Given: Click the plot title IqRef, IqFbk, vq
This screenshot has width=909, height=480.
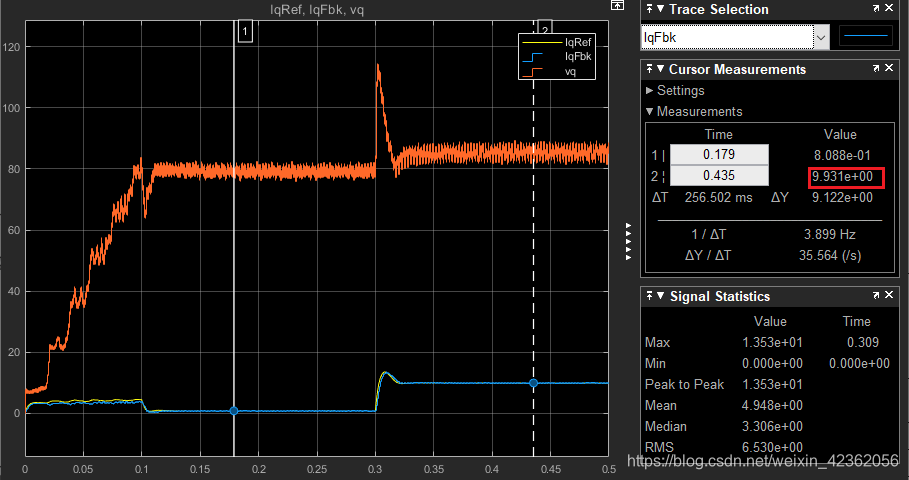Looking at the screenshot, I should pyautogui.click(x=317, y=10).
